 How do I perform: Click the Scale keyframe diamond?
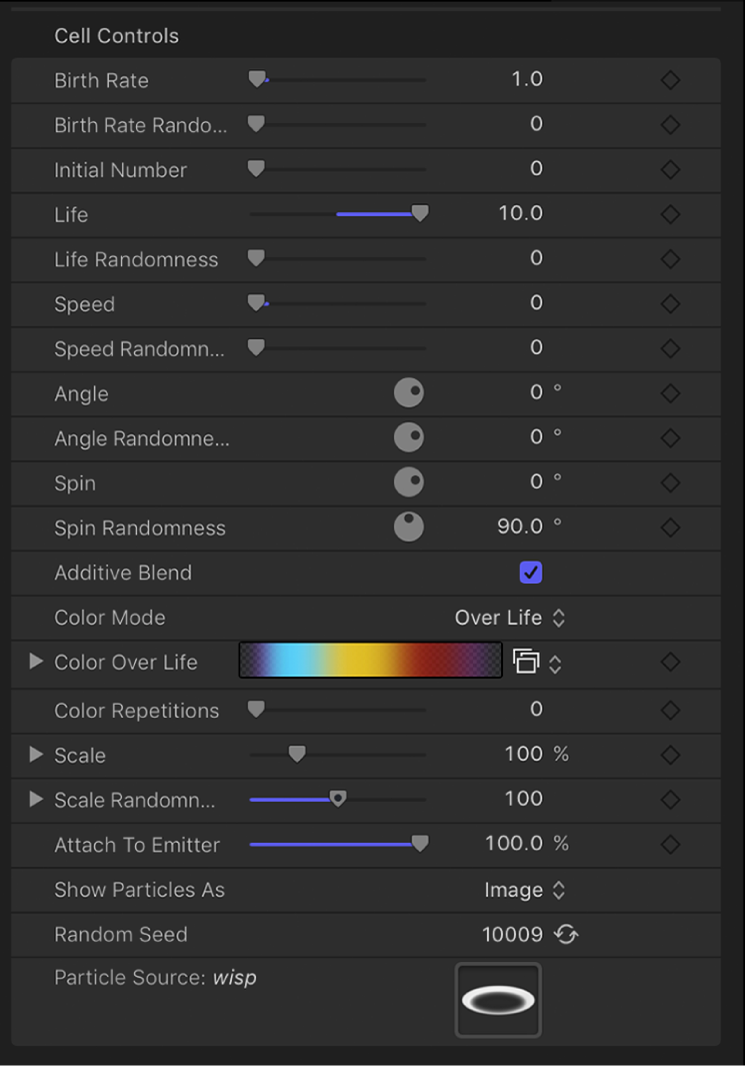click(x=670, y=755)
